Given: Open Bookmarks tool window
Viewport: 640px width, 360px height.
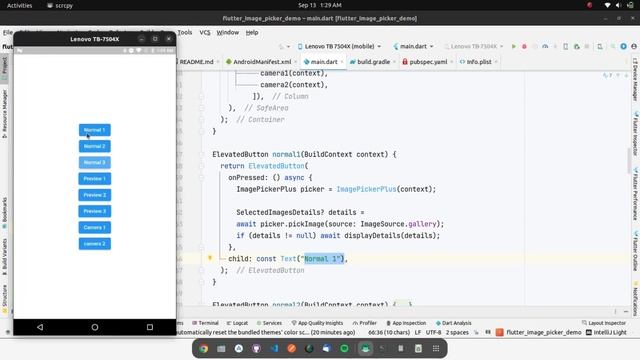Looking at the screenshot, I should [4, 213].
